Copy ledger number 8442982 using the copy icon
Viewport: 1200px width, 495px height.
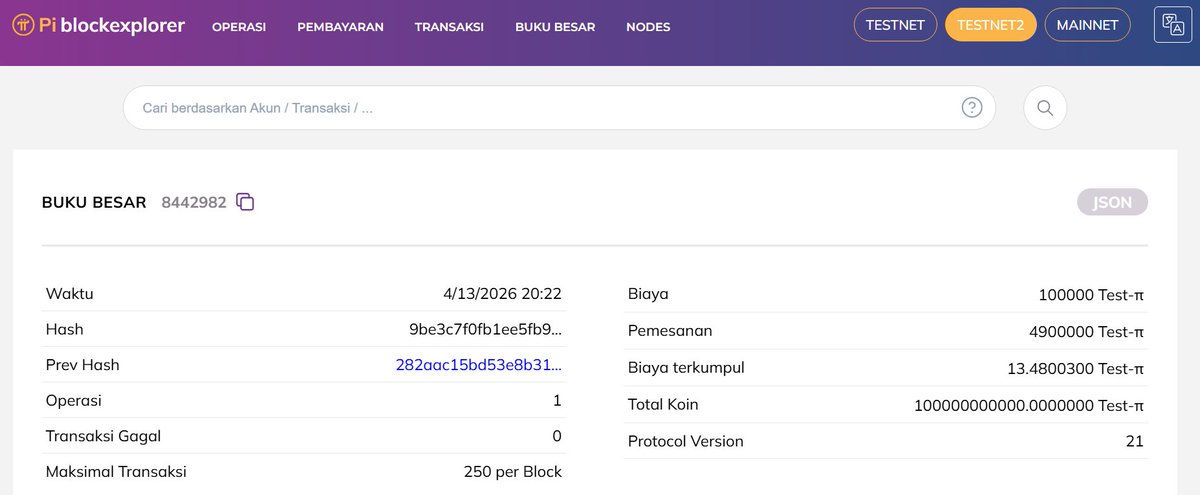(245, 202)
